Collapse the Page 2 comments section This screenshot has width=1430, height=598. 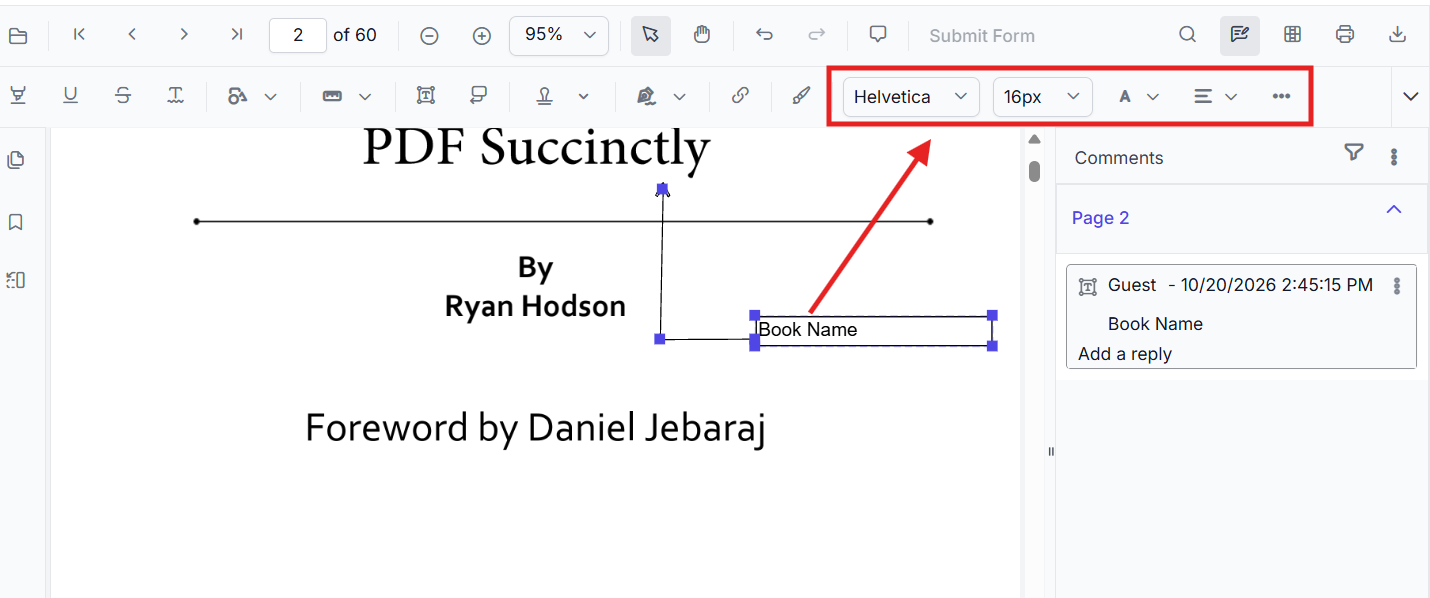[x=1394, y=209]
